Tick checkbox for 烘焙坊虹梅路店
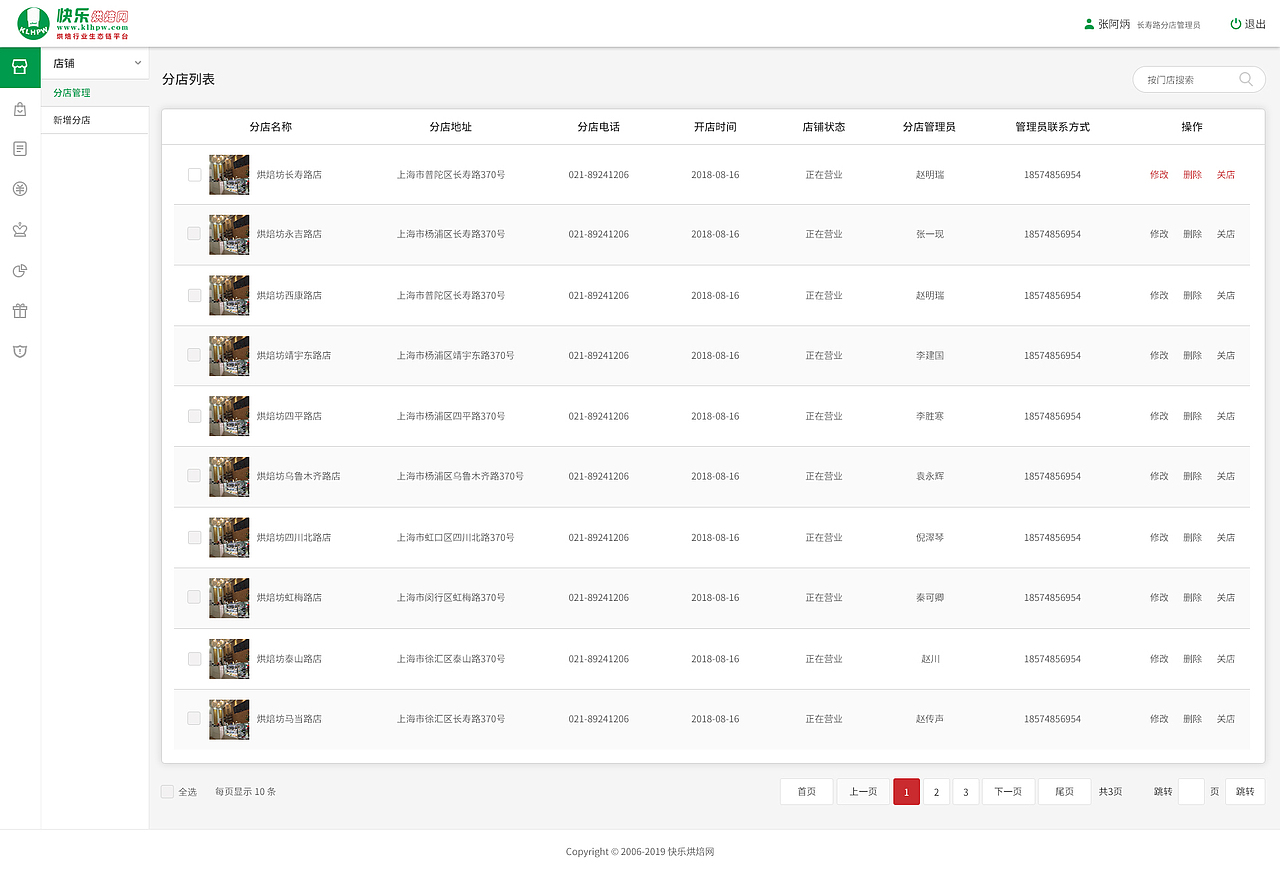The width and height of the screenshot is (1280, 871). coord(194,597)
